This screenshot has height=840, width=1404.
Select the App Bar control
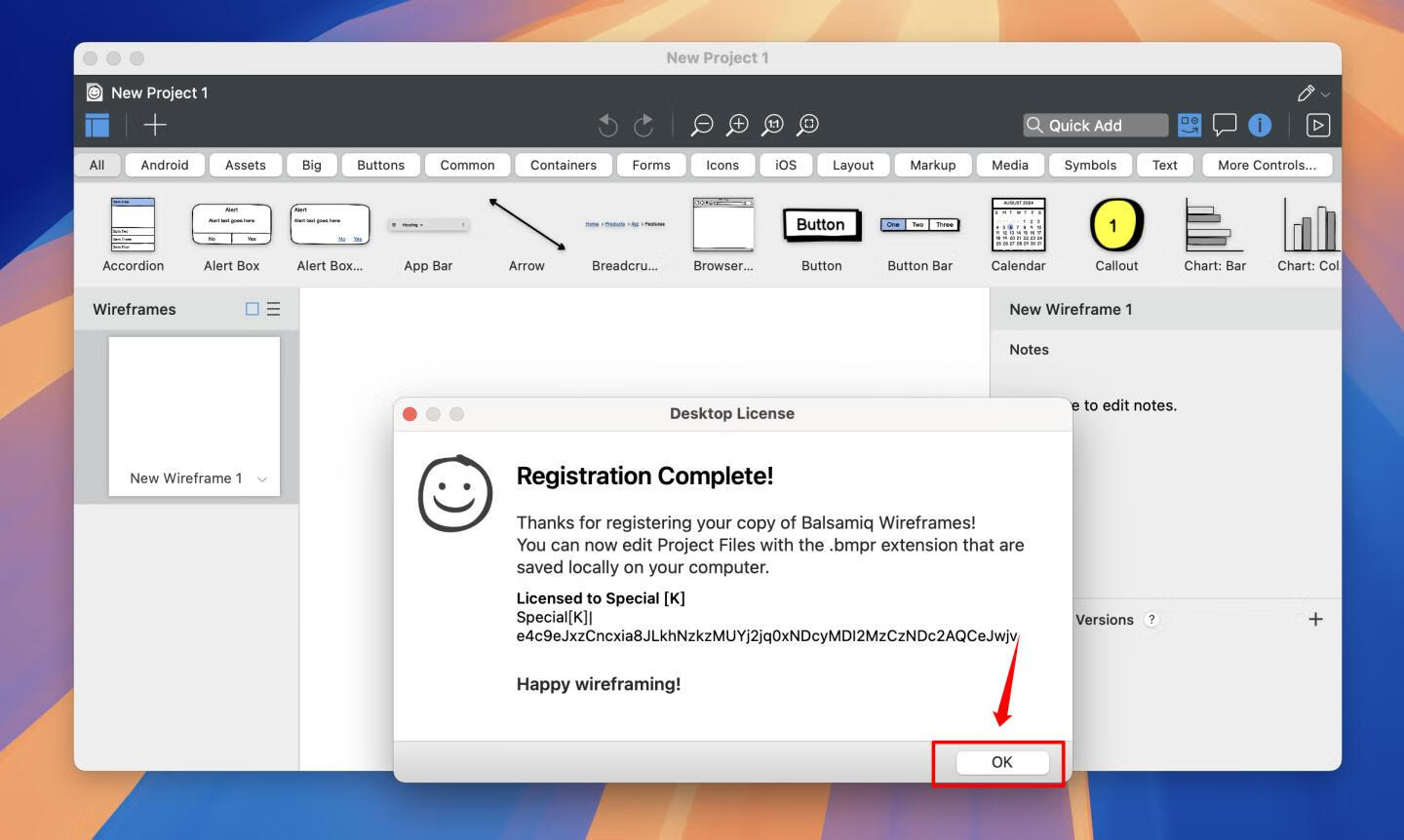coord(428,235)
